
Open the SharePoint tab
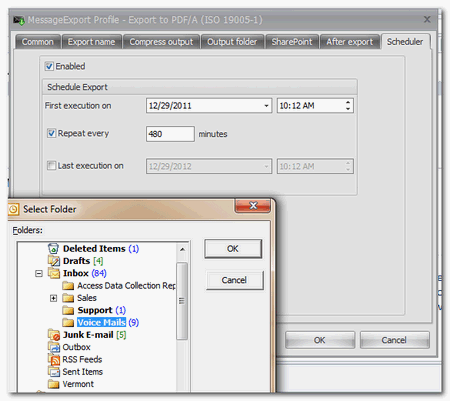point(292,42)
